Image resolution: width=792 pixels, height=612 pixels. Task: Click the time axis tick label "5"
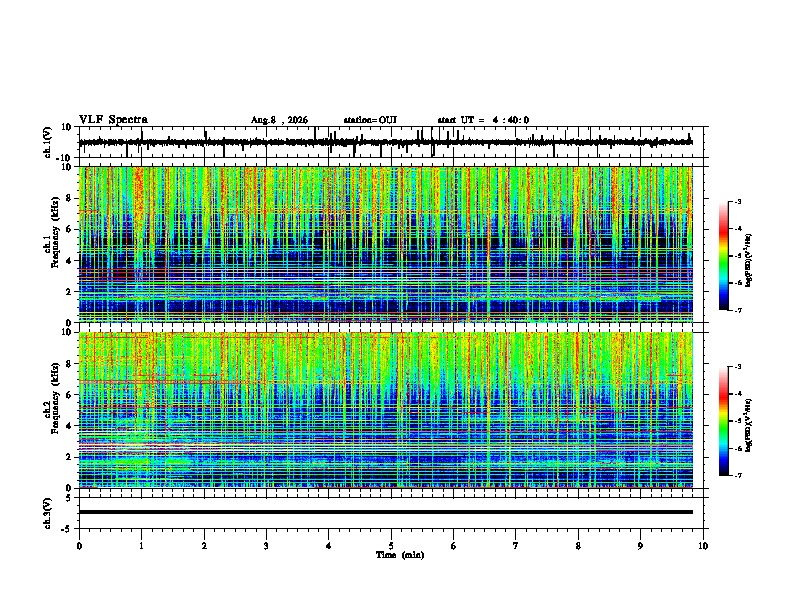(x=391, y=546)
